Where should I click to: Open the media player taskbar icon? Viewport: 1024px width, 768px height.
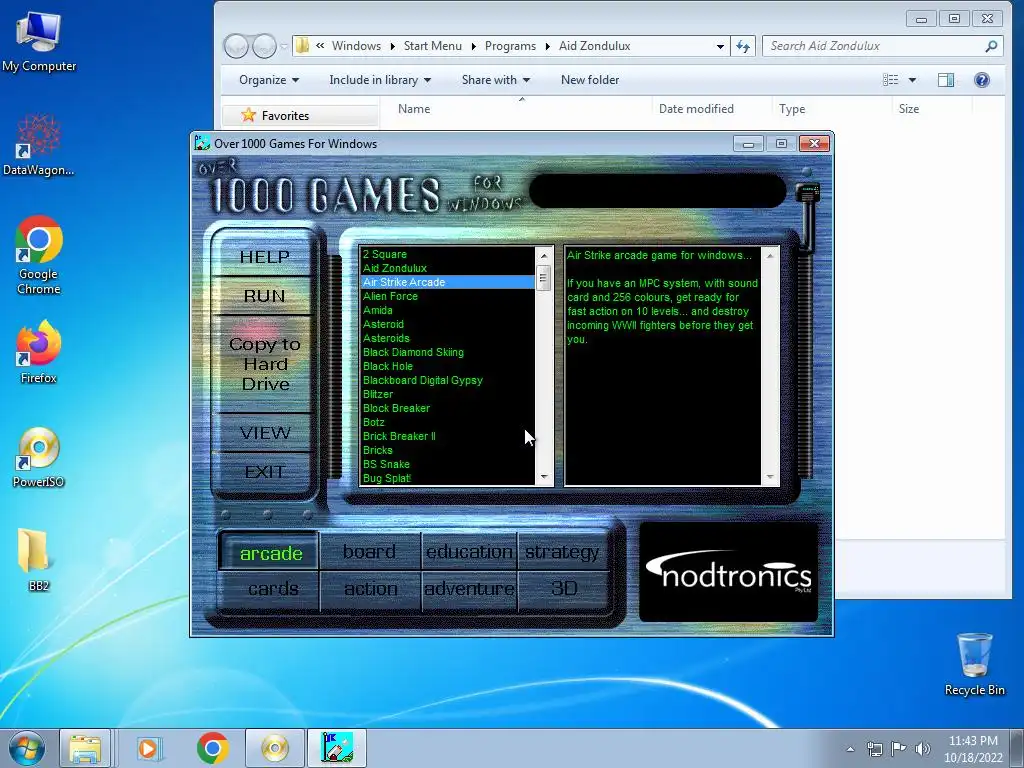pos(149,748)
